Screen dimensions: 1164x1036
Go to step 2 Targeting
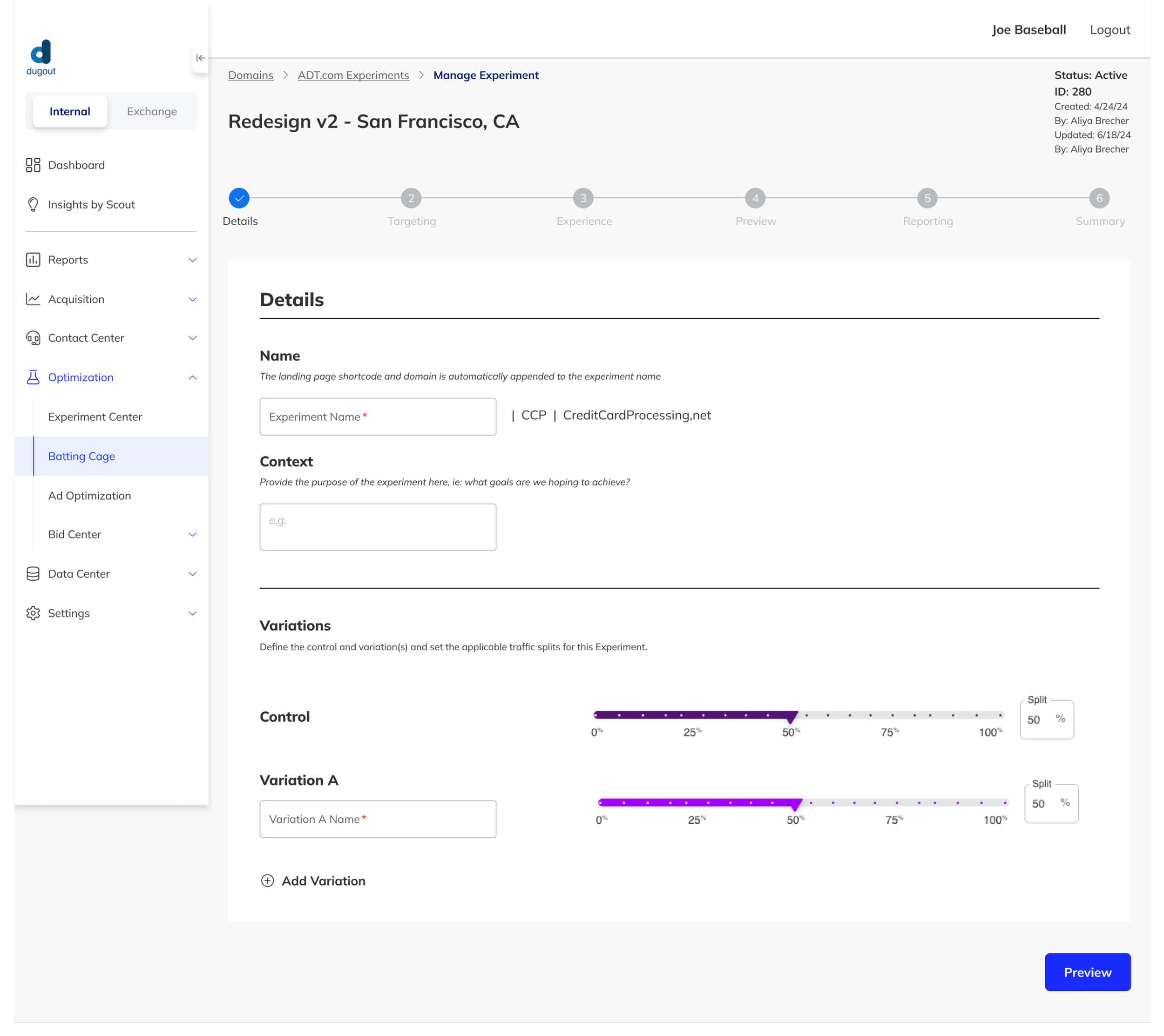coord(411,198)
